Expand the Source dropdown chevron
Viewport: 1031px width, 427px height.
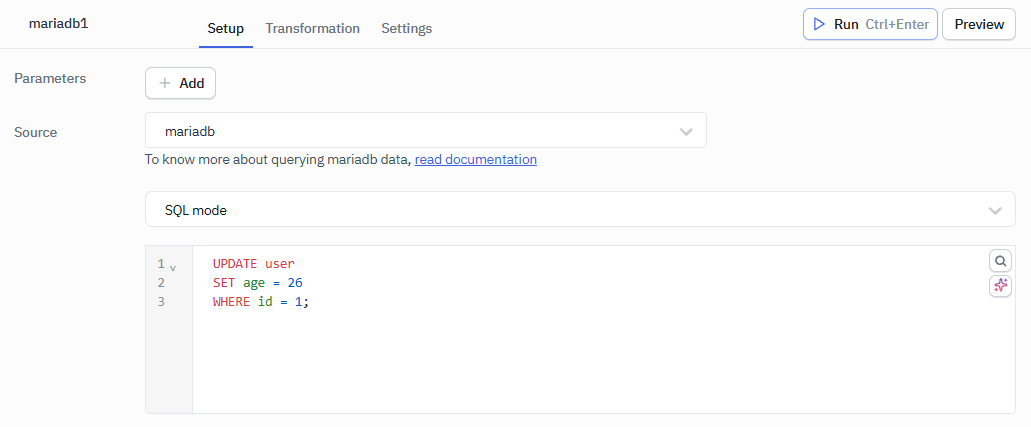[686, 131]
